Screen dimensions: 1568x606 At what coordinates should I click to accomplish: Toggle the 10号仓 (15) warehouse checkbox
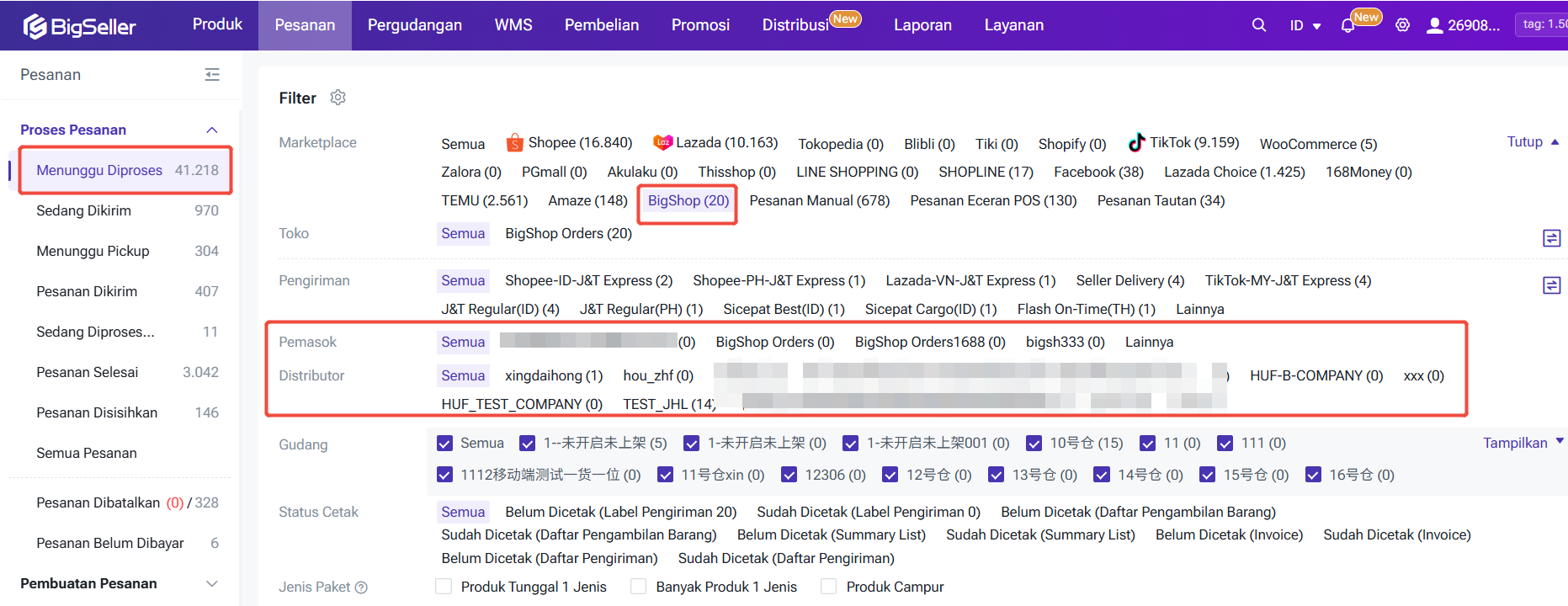coord(1034,444)
